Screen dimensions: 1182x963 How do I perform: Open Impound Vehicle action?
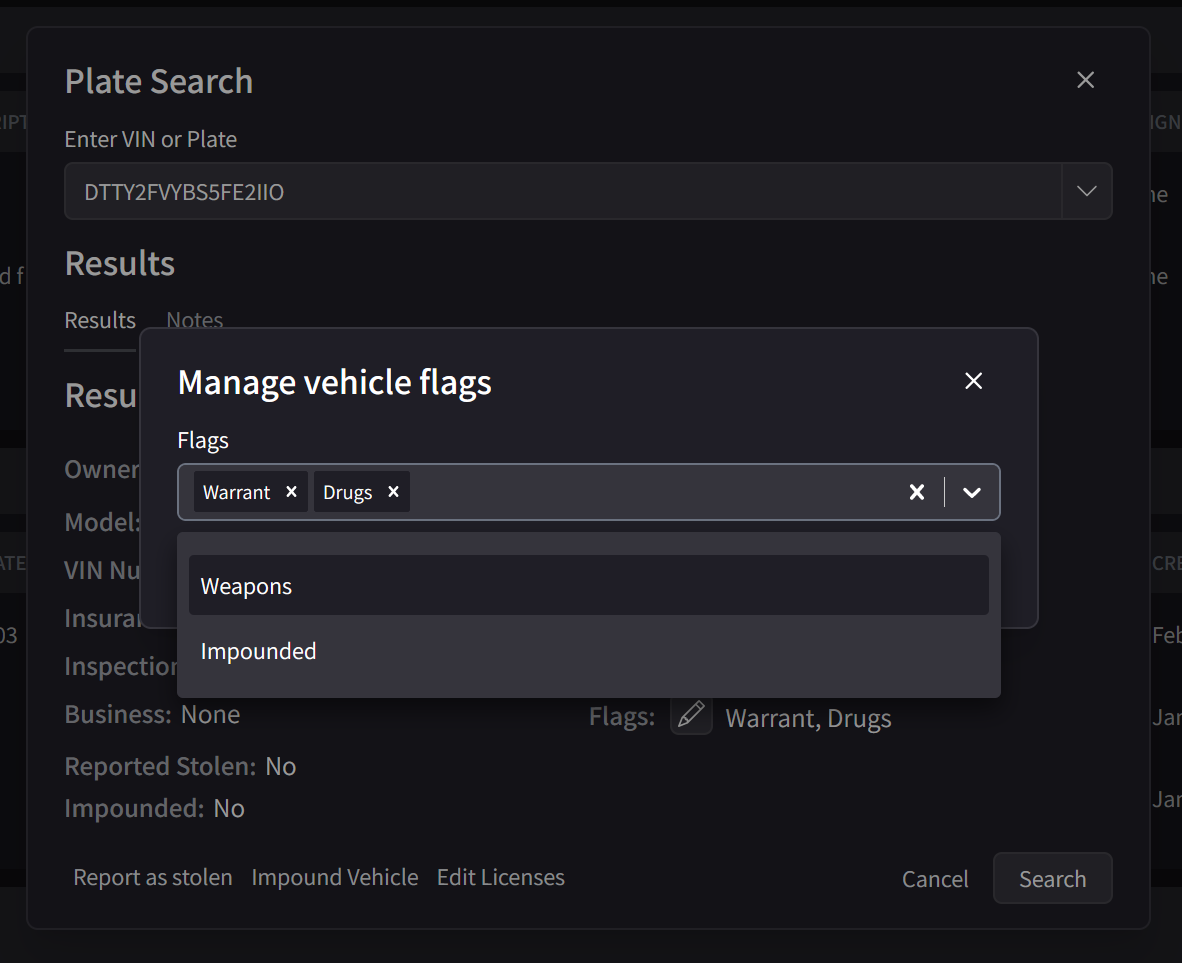click(x=335, y=877)
